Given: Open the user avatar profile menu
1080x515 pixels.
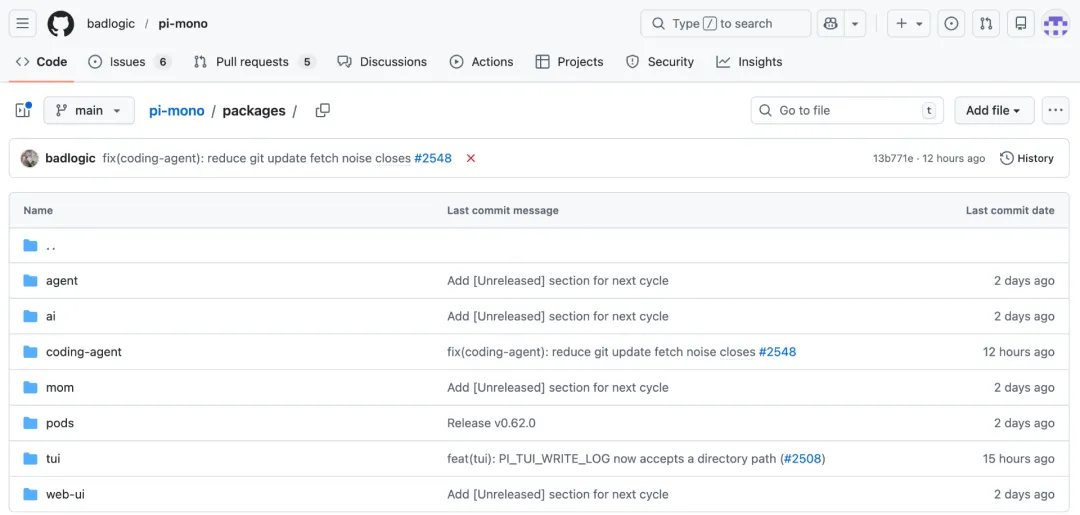Looking at the screenshot, I should pos(1056,23).
